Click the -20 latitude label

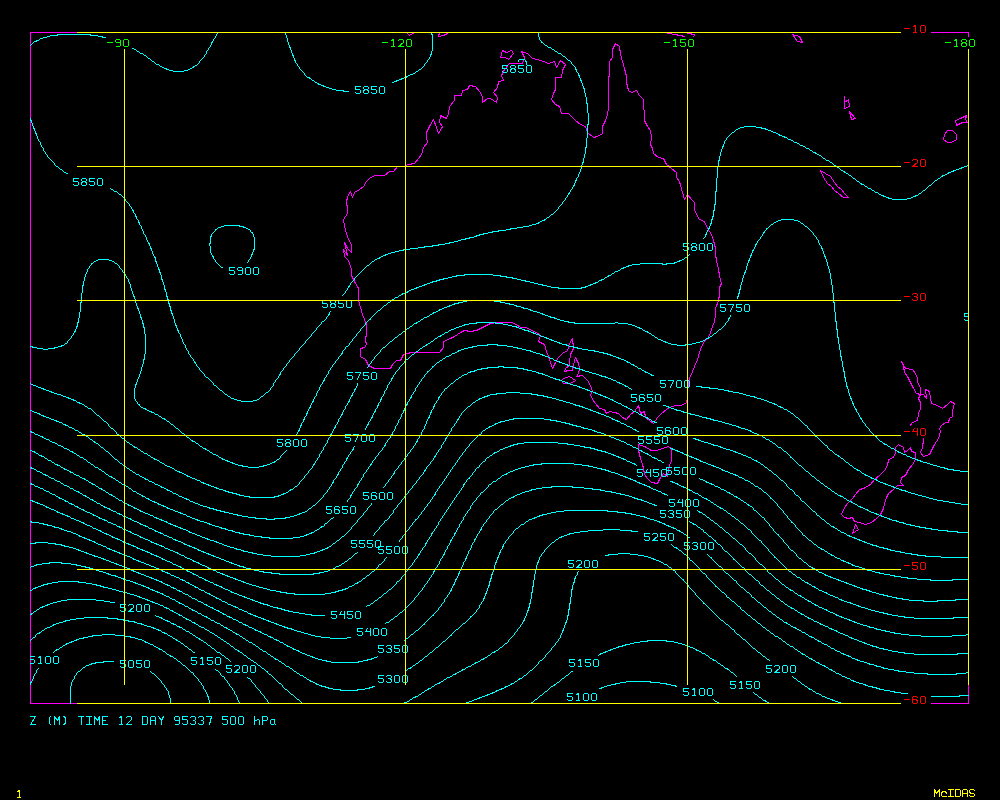[x=914, y=164]
